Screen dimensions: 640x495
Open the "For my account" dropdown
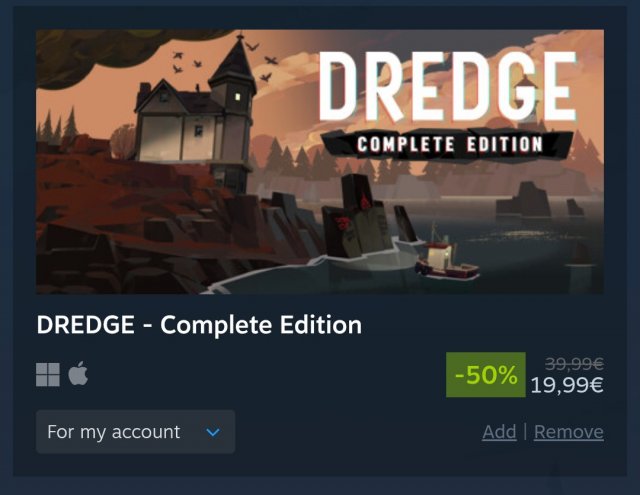pyautogui.click(x=136, y=432)
